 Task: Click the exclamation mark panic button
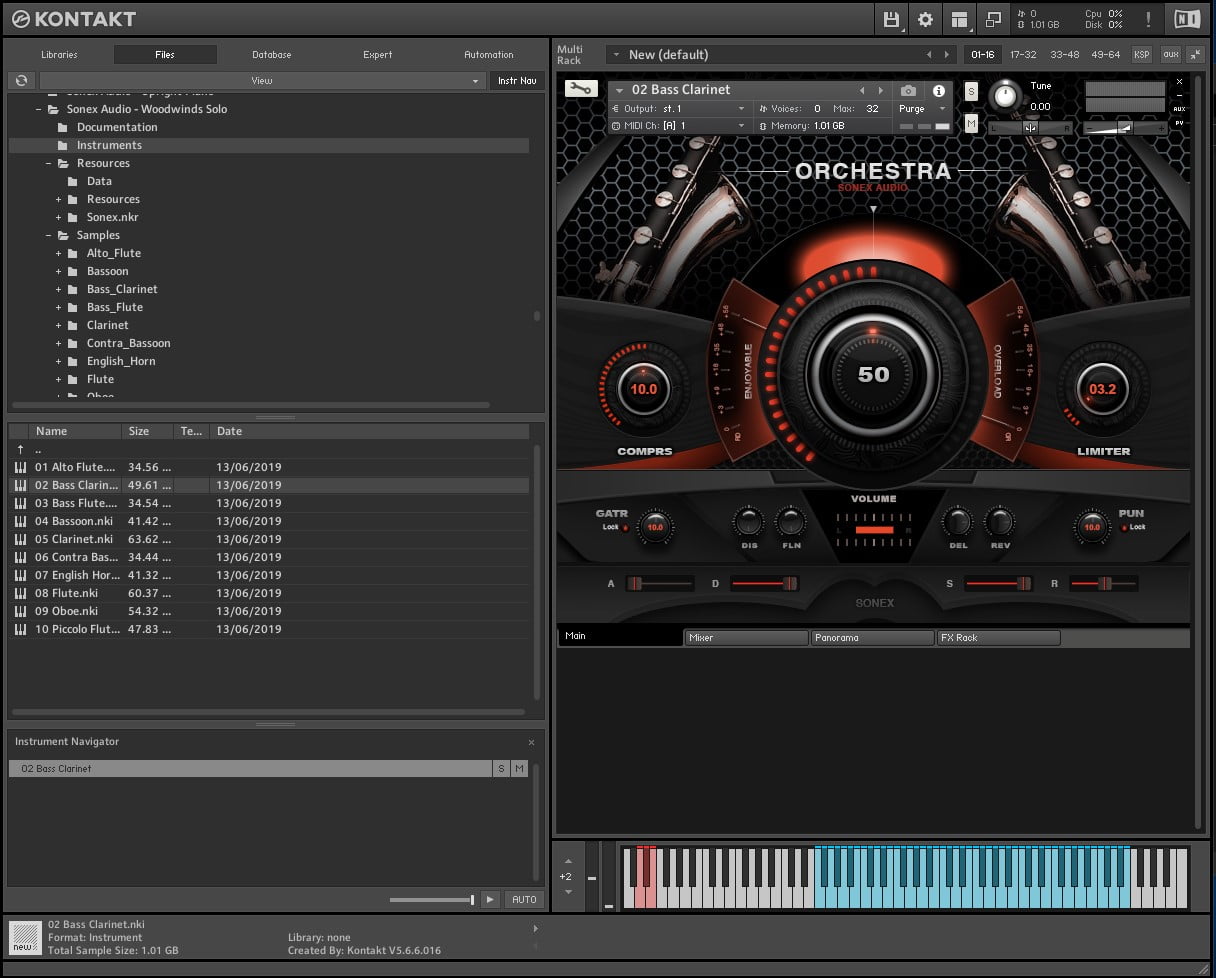tap(1147, 19)
